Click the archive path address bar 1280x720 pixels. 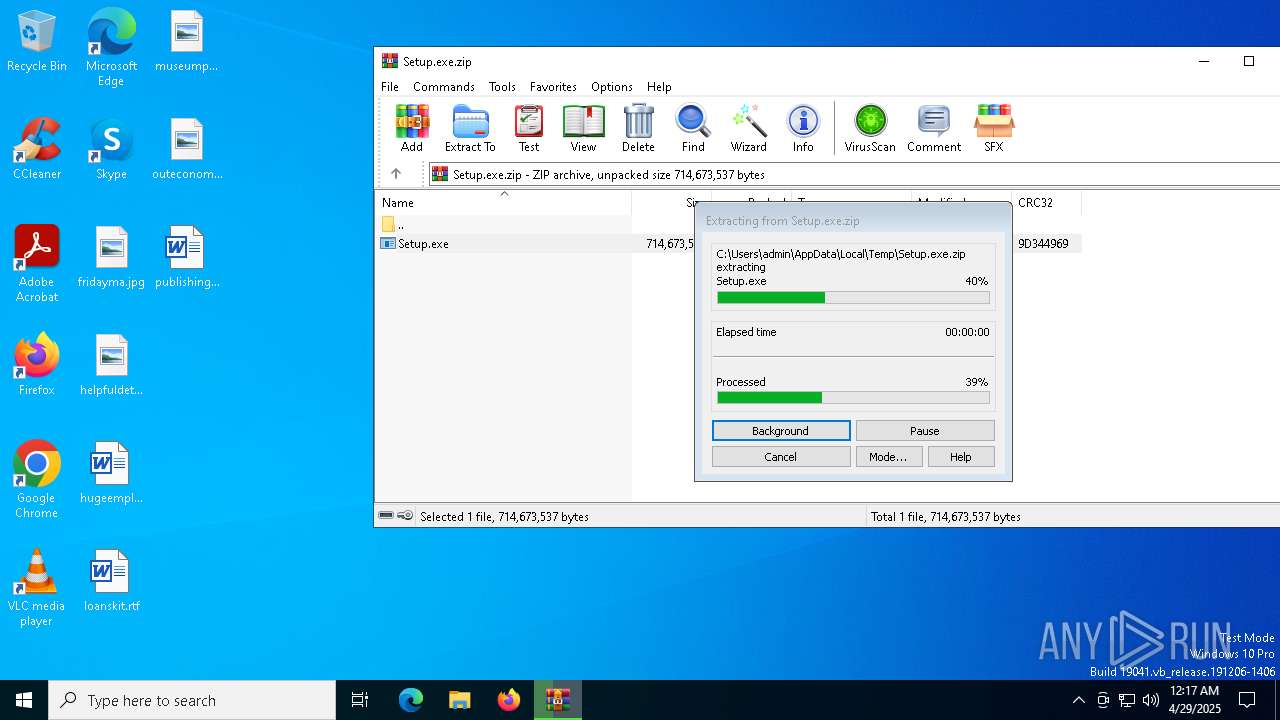[855, 174]
